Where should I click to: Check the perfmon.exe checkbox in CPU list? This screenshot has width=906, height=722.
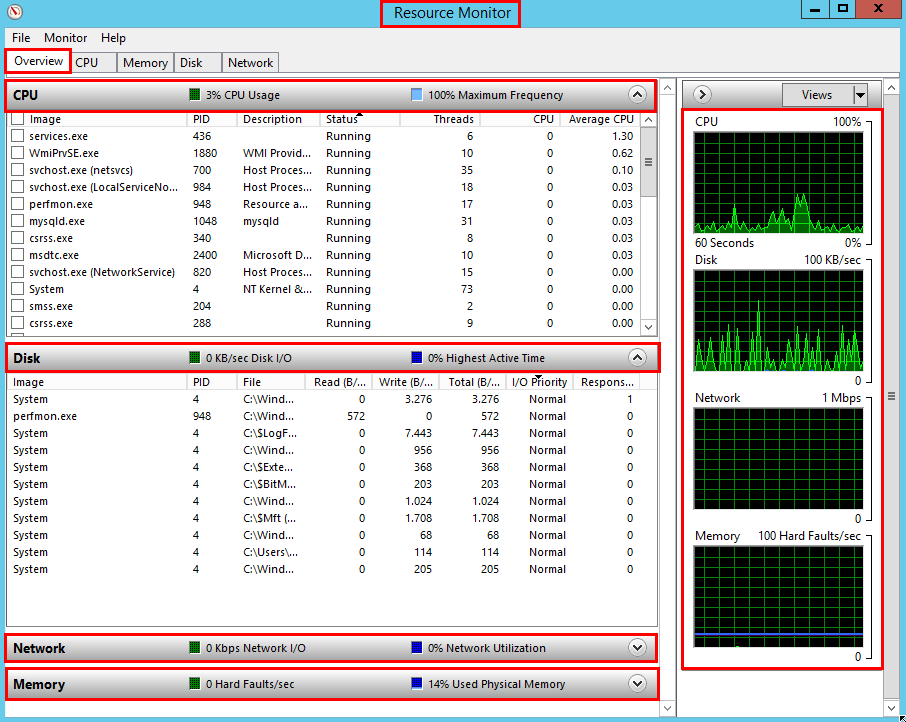click(x=17, y=204)
